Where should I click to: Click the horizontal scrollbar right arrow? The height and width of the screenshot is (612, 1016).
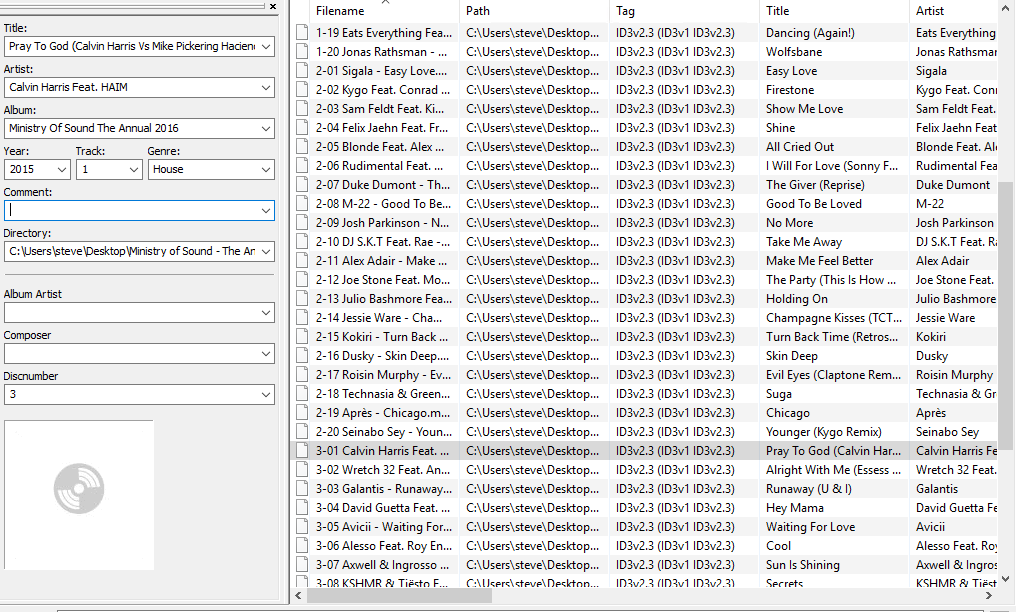[989, 595]
